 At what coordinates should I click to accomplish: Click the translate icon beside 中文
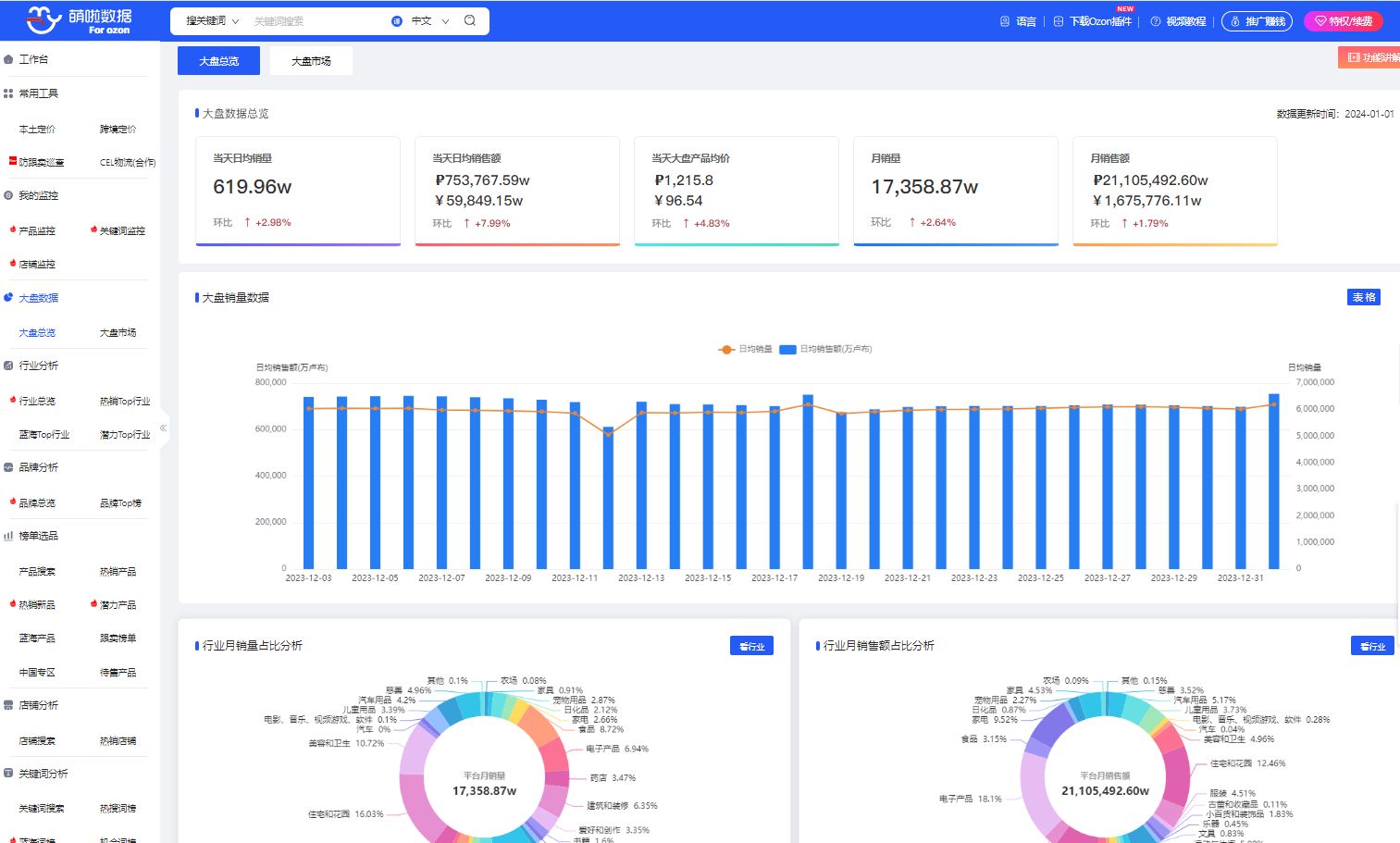coord(397,20)
